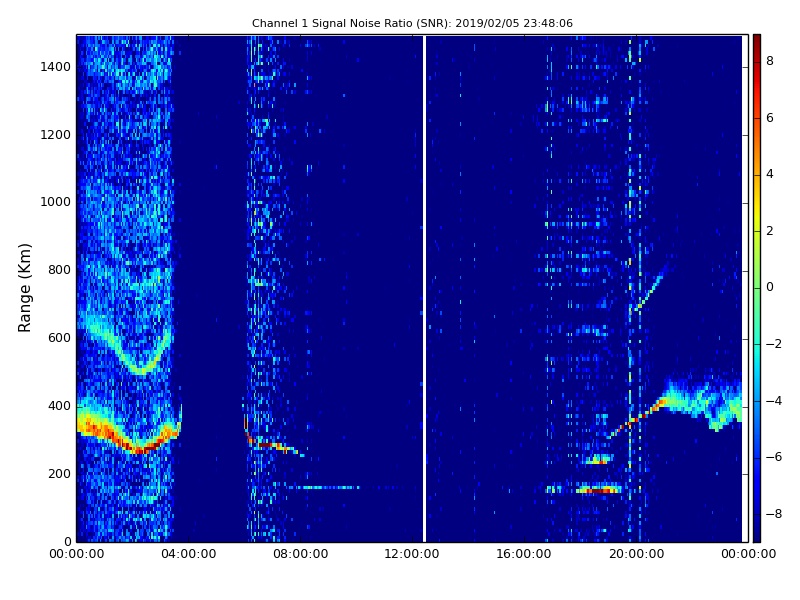This screenshot has width=800, height=600.
Task: Click the colorbar value −8 label
Action: (774, 514)
